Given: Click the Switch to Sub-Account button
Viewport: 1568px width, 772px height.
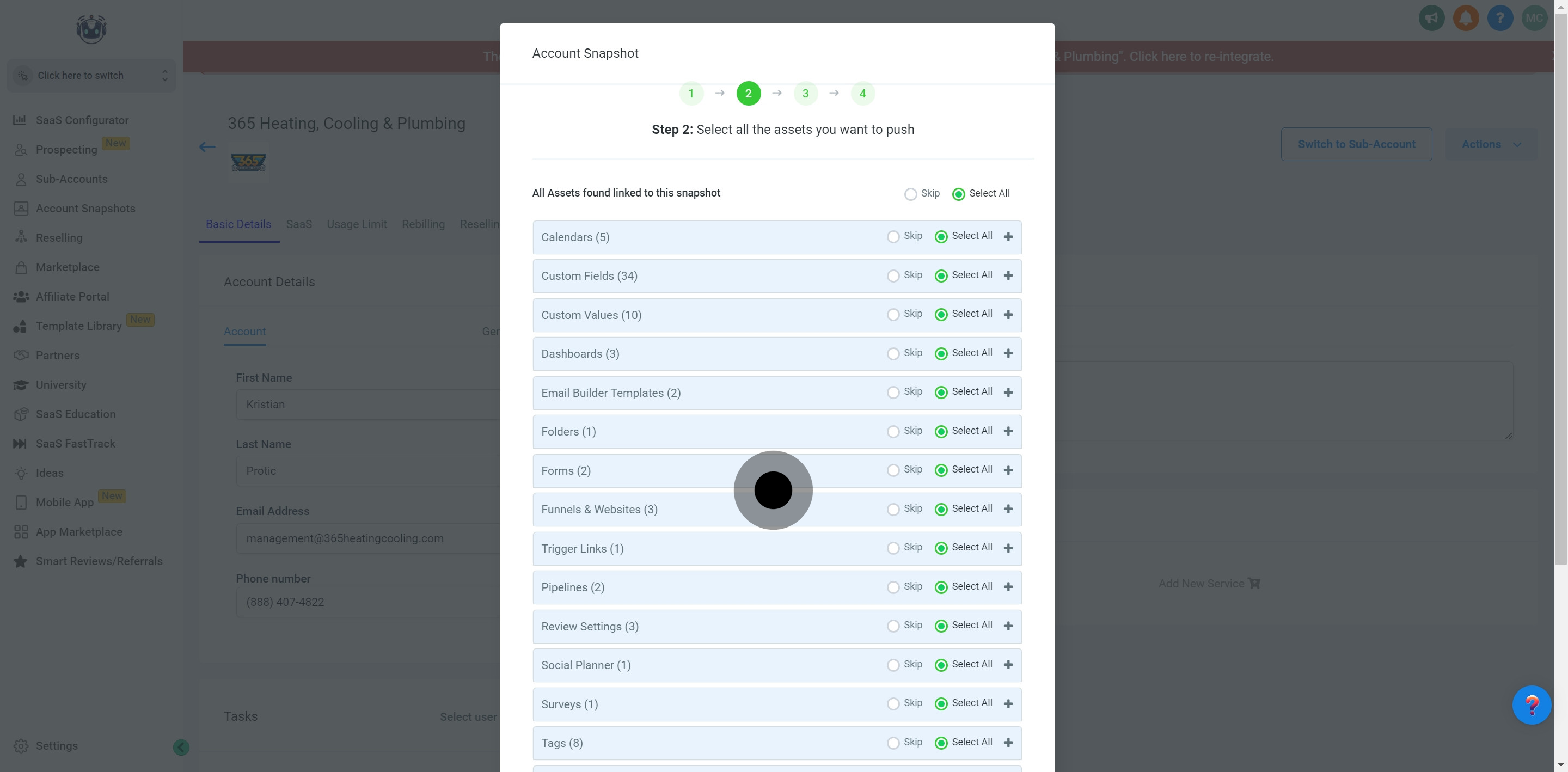Looking at the screenshot, I should click(1356, 144).
